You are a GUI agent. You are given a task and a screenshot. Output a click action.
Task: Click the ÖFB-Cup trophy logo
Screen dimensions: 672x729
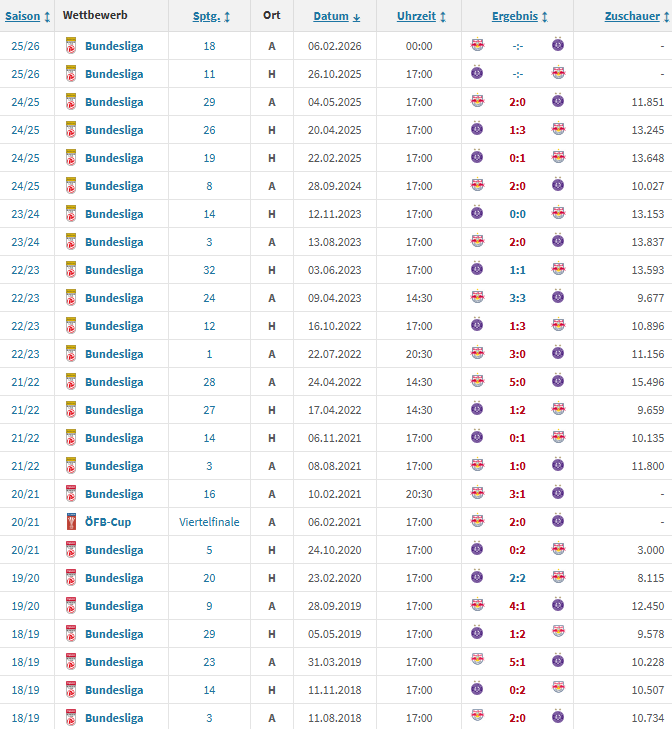tap(70, 522)
